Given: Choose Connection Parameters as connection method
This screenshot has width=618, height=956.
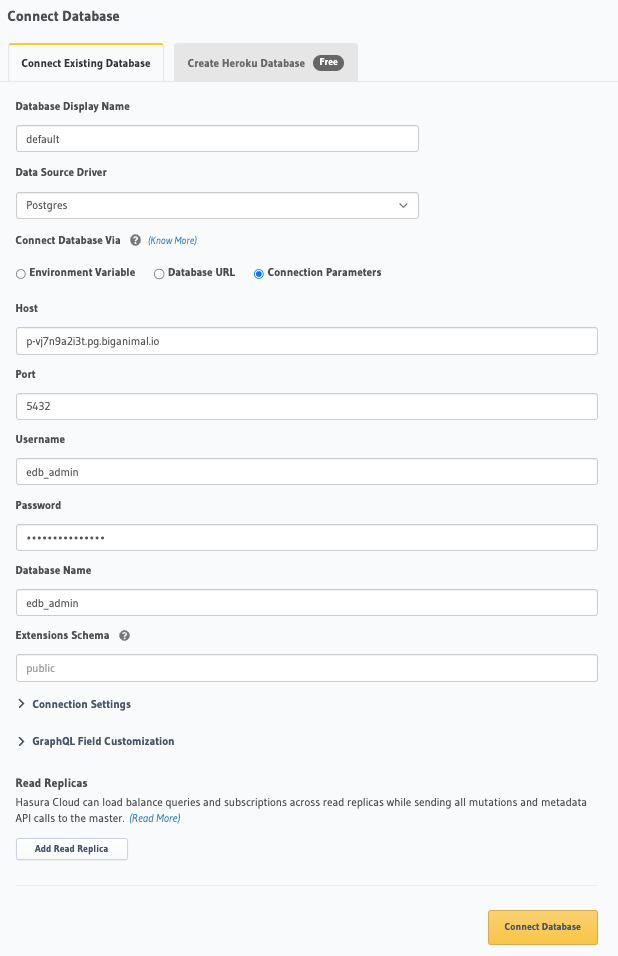Looking at the screenshot, I should (x=258, y=272).
